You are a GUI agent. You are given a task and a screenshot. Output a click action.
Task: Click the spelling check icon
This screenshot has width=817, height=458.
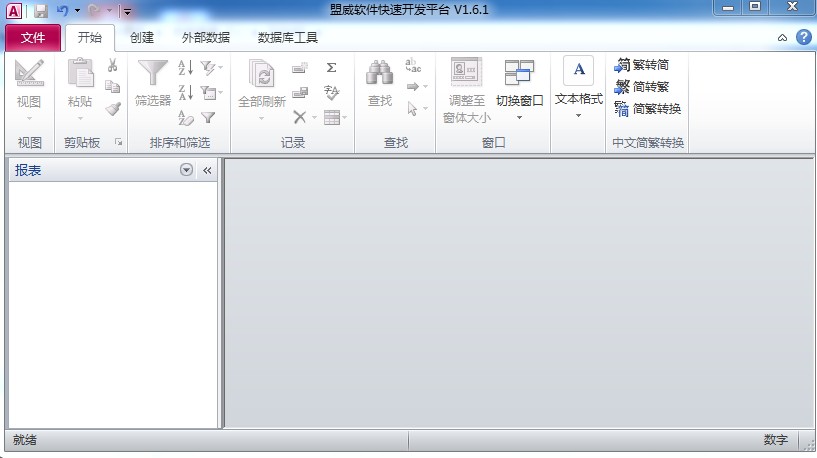pyautogui.click(x=331, y=92)
